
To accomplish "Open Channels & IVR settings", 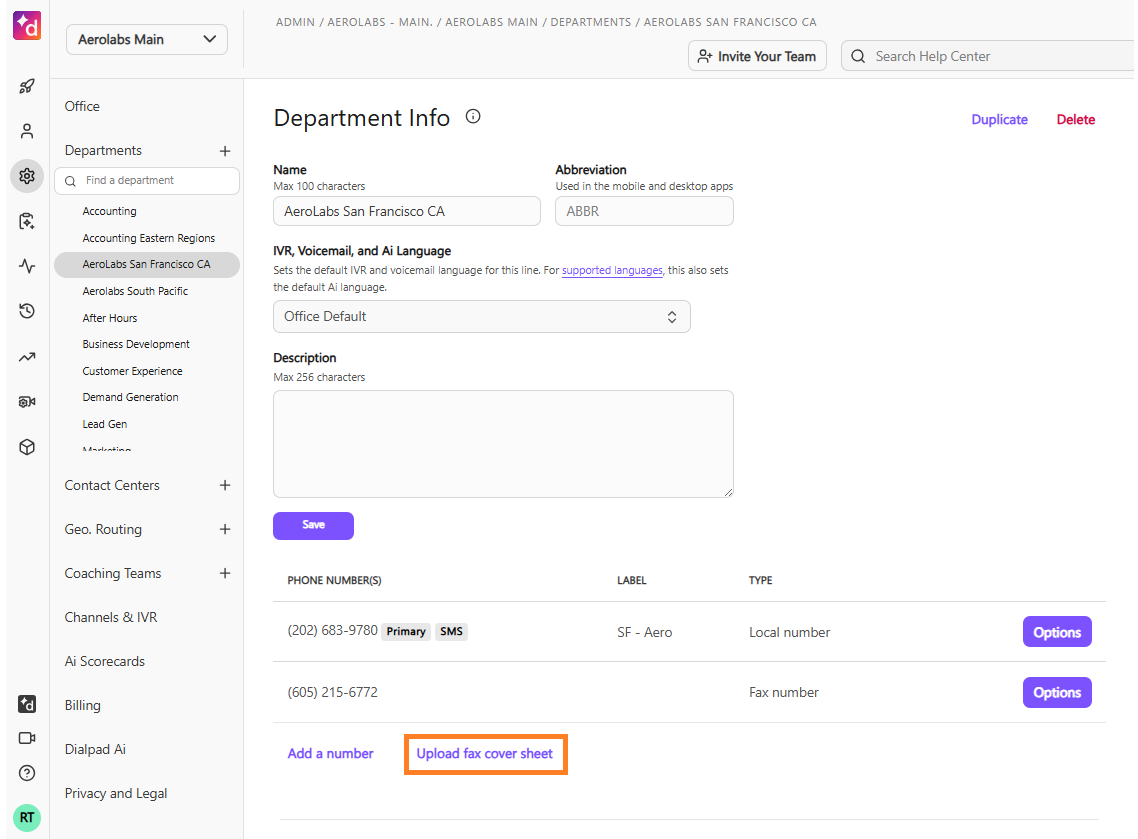I will pyautogui.click(x=111, y=617).
